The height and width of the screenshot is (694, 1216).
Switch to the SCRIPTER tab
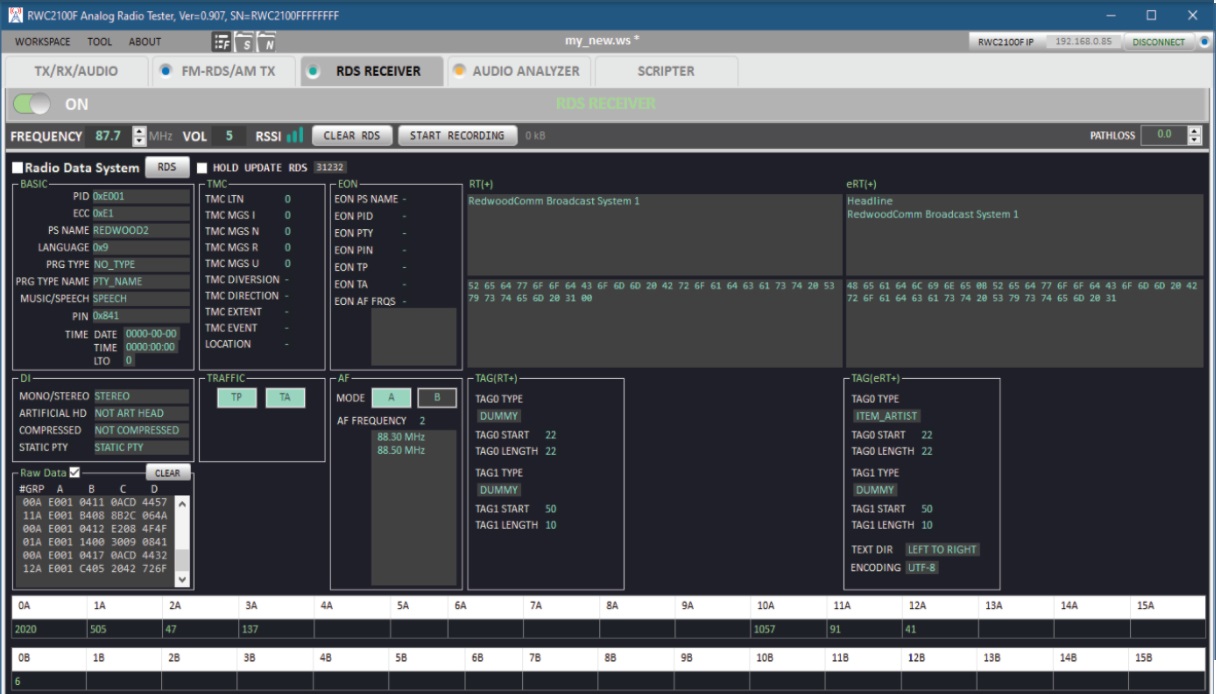pos(665,71)
